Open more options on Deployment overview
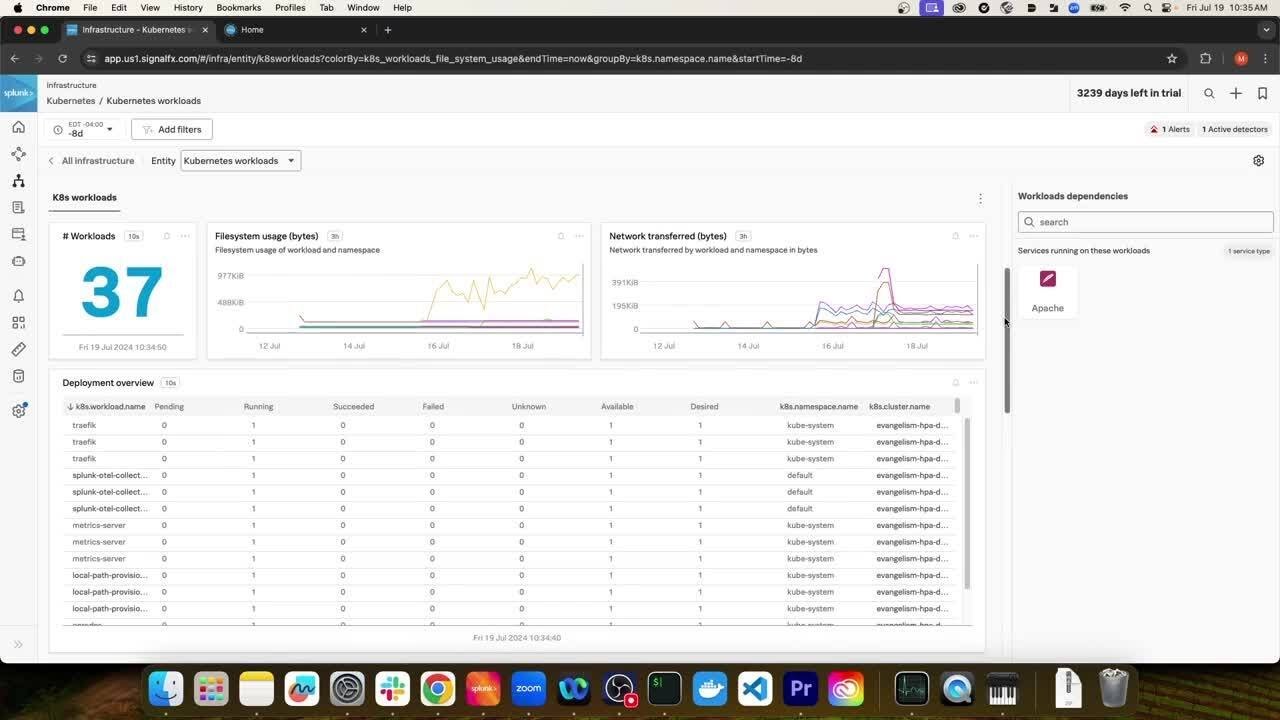This screenshot has width=1280, height=720. click(973, 383)
